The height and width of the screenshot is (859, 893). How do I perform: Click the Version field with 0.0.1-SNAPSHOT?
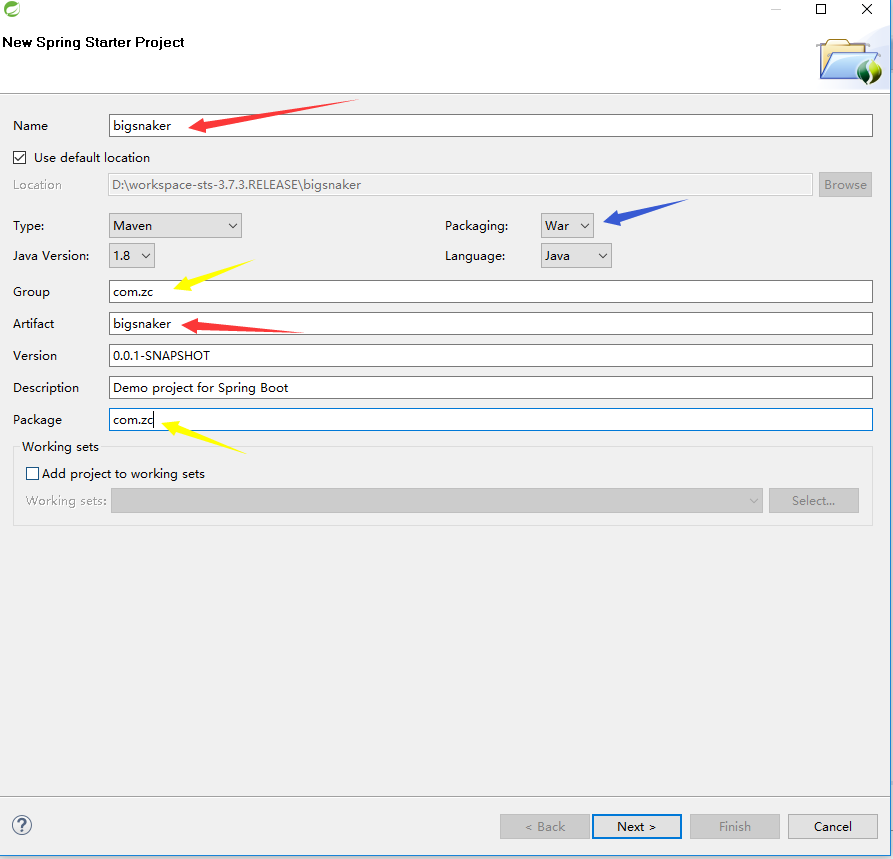[x=490, y=355]
